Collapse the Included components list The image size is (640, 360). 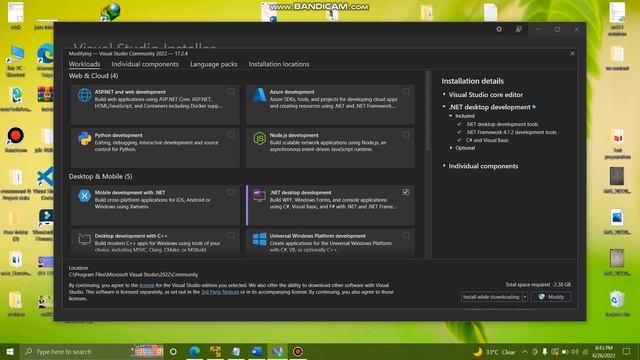click(x=451, y=116)
